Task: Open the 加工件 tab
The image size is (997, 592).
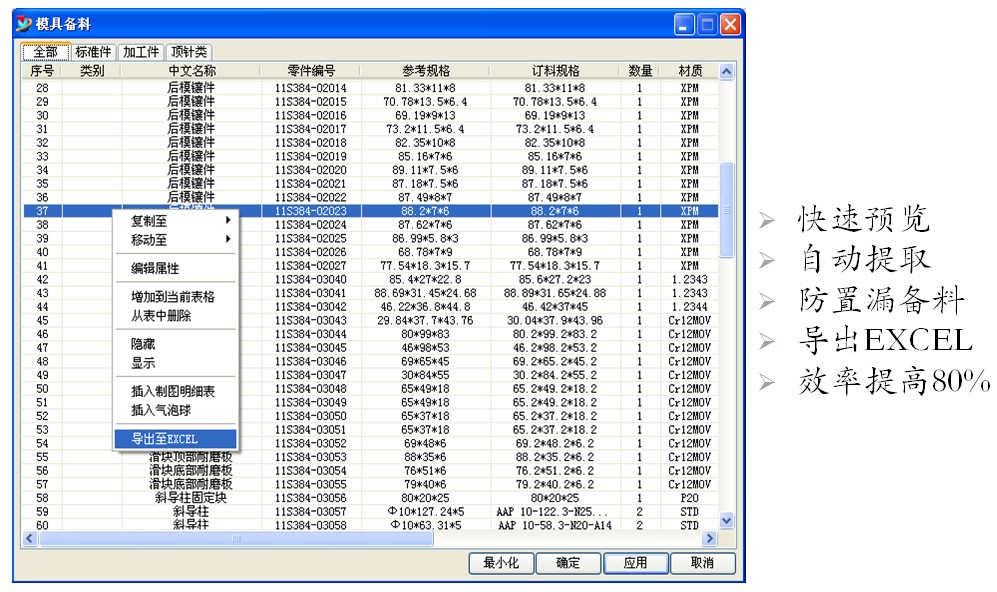Action: click(140, 52)
